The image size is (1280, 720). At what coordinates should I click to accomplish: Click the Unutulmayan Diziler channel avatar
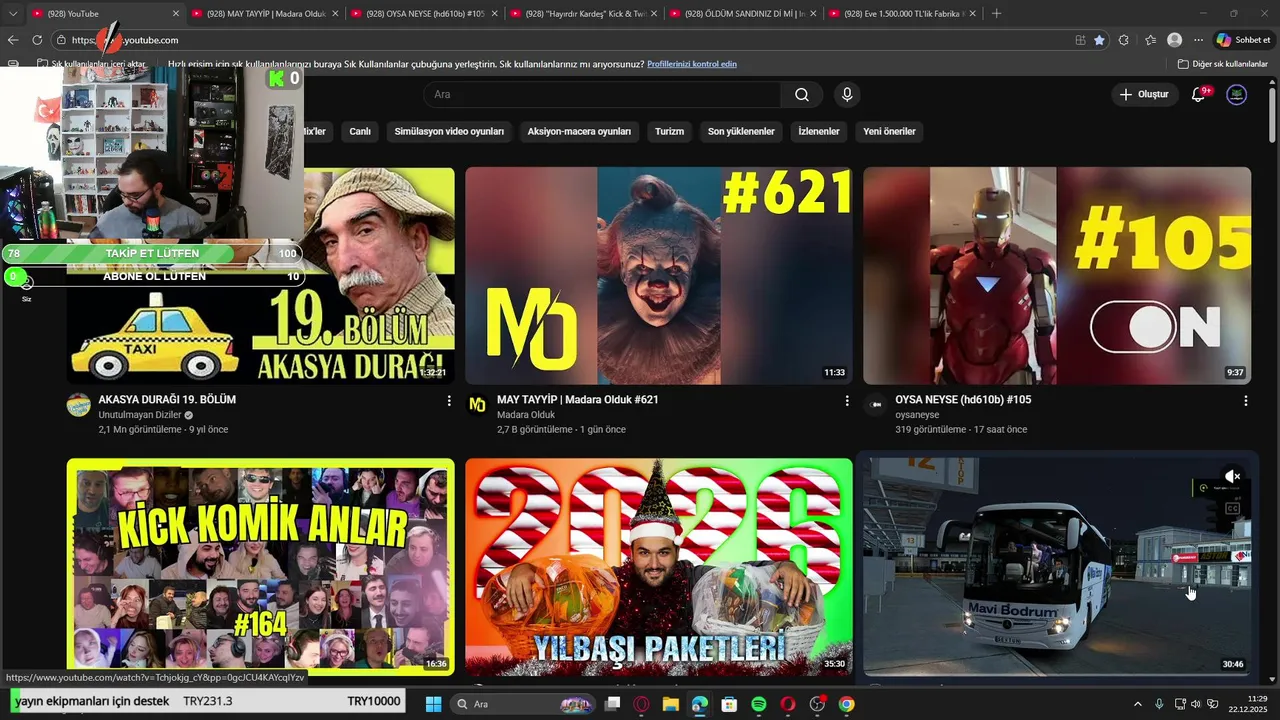[x=78, y=404]
